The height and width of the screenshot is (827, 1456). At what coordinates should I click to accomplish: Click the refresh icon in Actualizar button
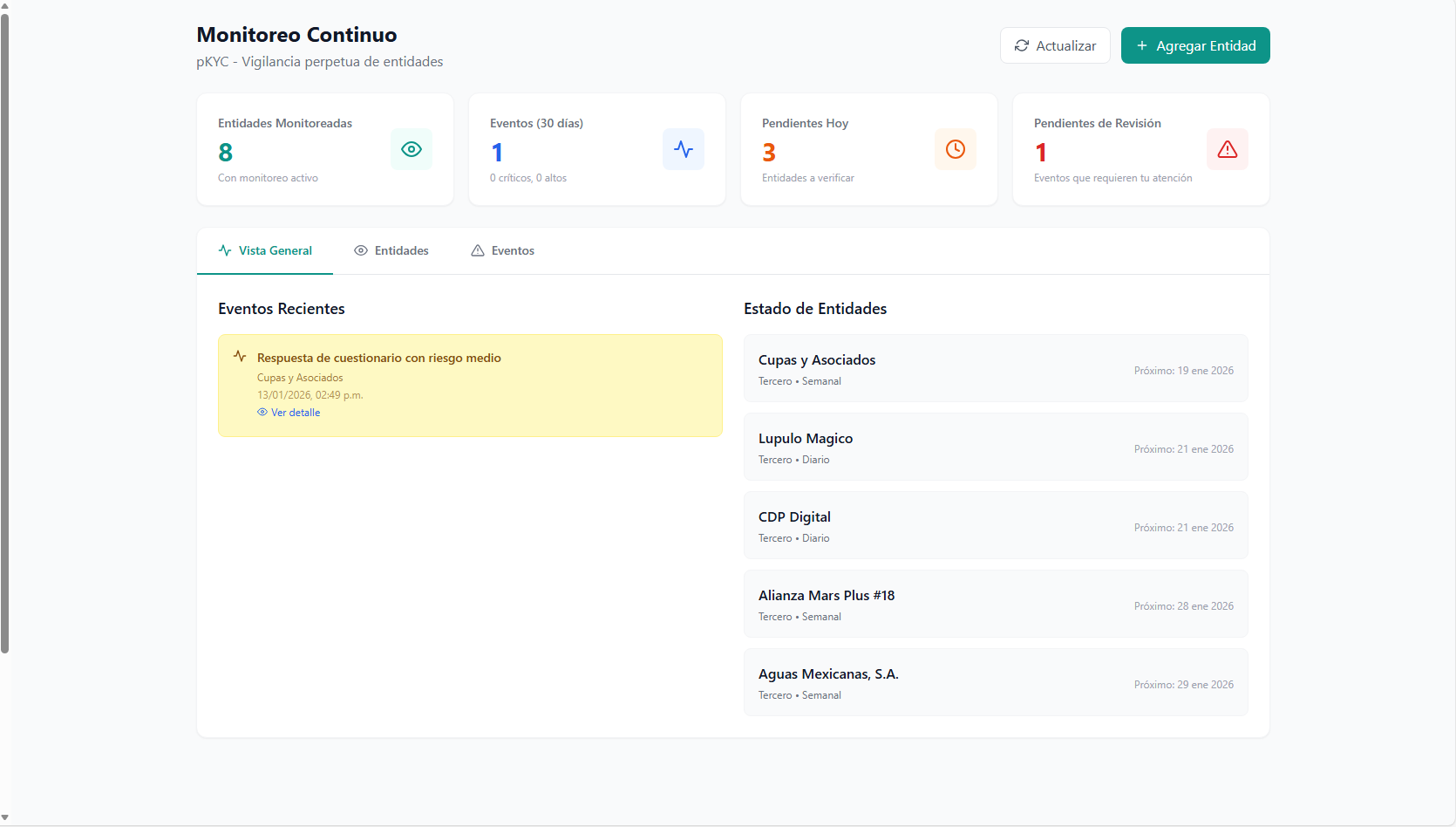(1022, 45)
